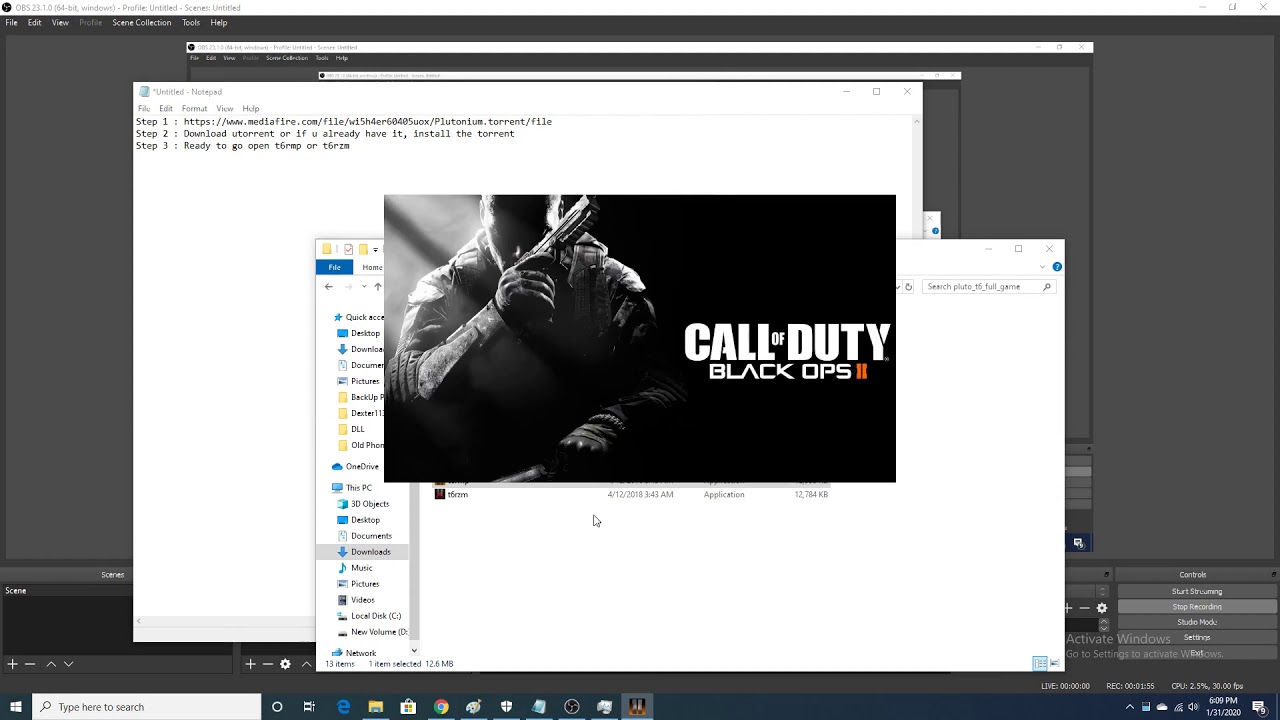Click the navigation pane scrollbar down arrow

[x=414, y=651]
